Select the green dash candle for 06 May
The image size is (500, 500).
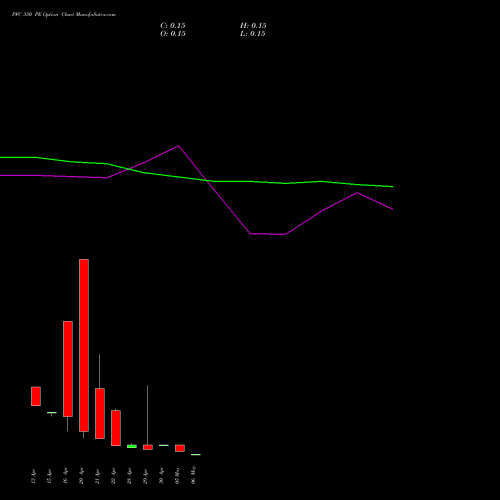196,455
